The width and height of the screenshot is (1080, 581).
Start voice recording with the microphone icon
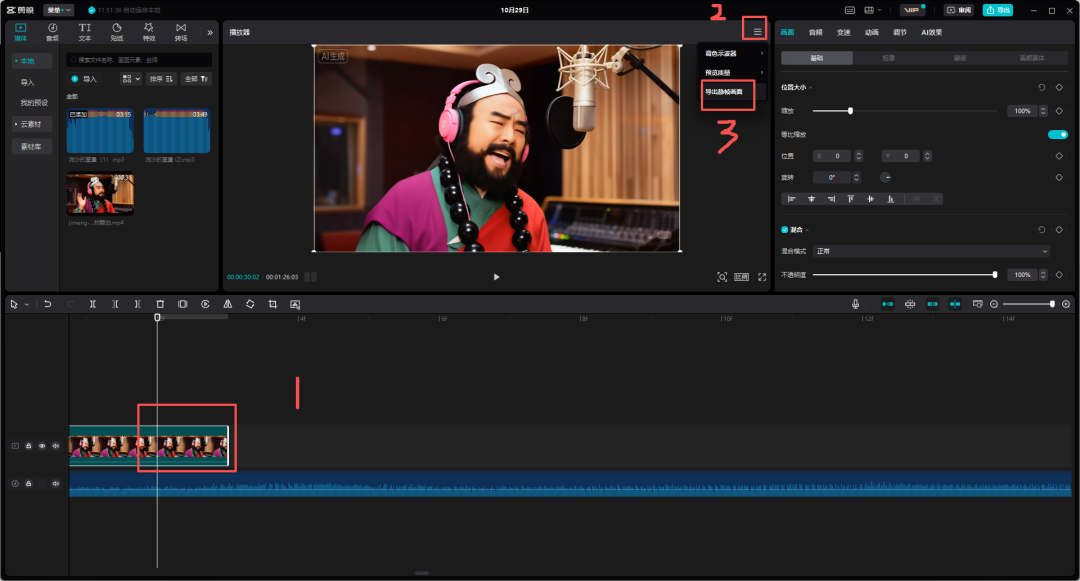pos(855,304)
